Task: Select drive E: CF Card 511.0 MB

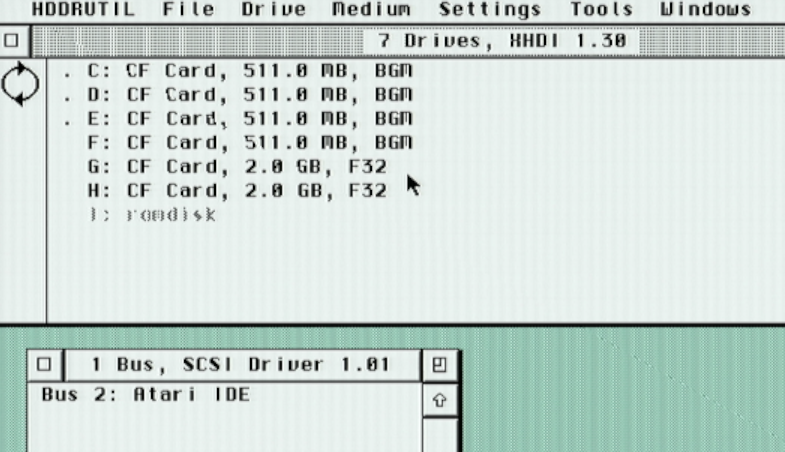Action: pyautogui.click(x=250, y=119)
